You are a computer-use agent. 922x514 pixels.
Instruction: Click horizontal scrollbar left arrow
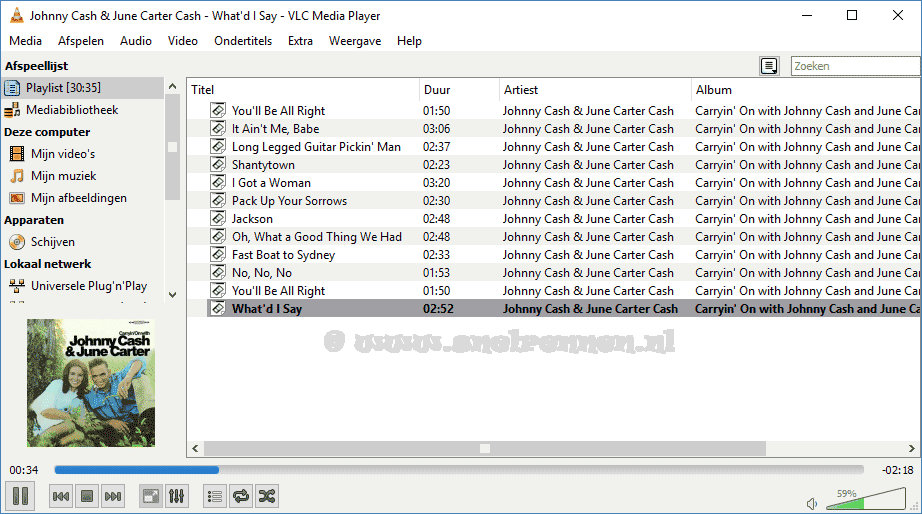point(195,449)
